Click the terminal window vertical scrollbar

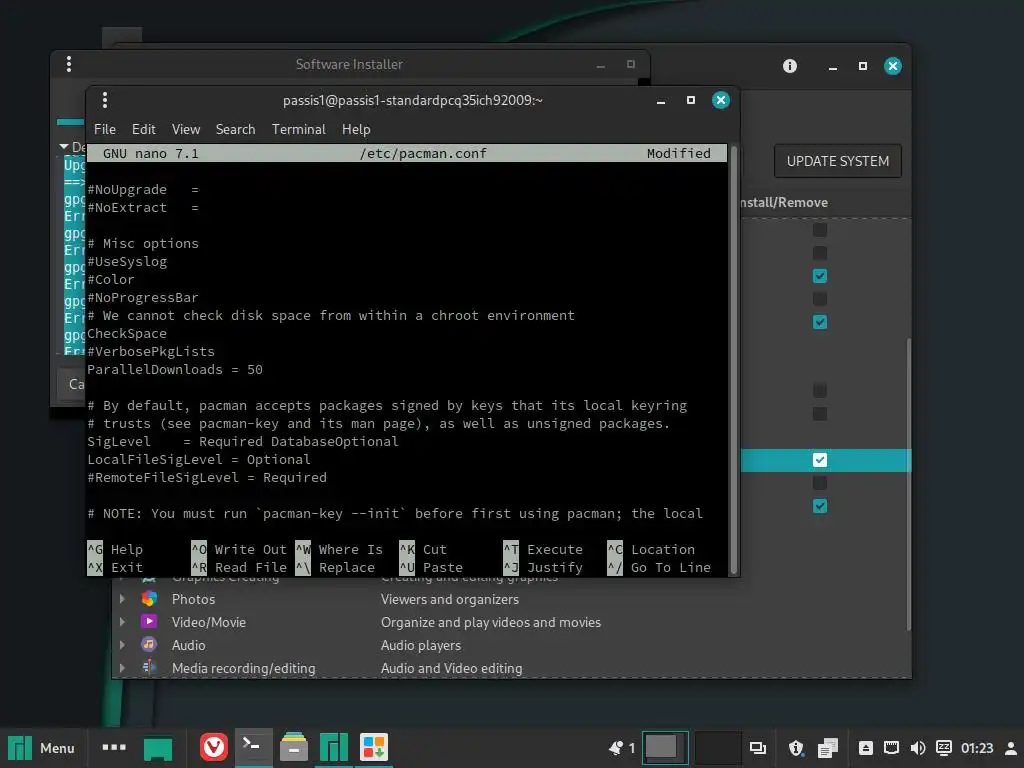[x=733, y=359]
